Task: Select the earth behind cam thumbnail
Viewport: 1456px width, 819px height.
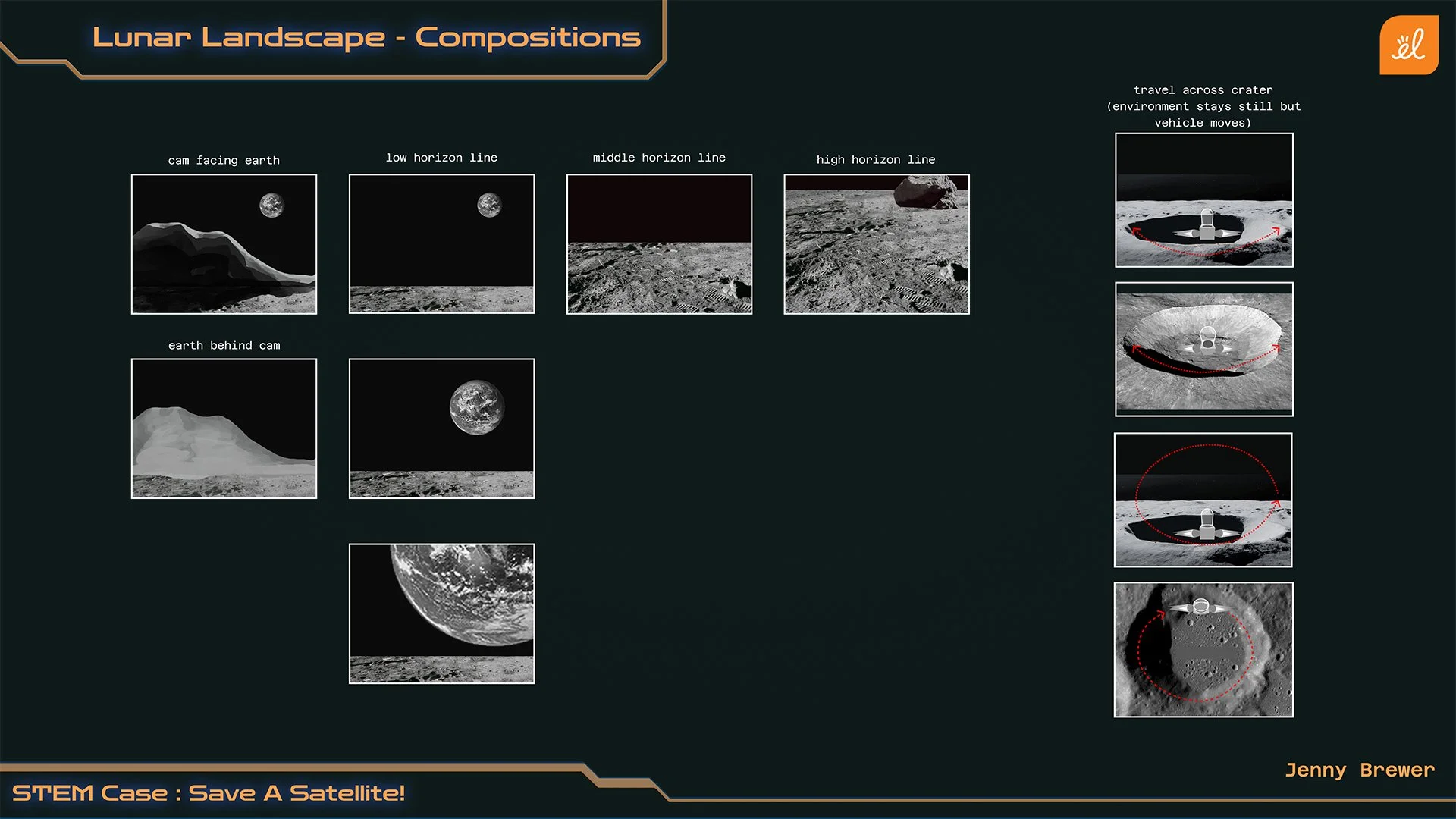Action: click(224, 428)
